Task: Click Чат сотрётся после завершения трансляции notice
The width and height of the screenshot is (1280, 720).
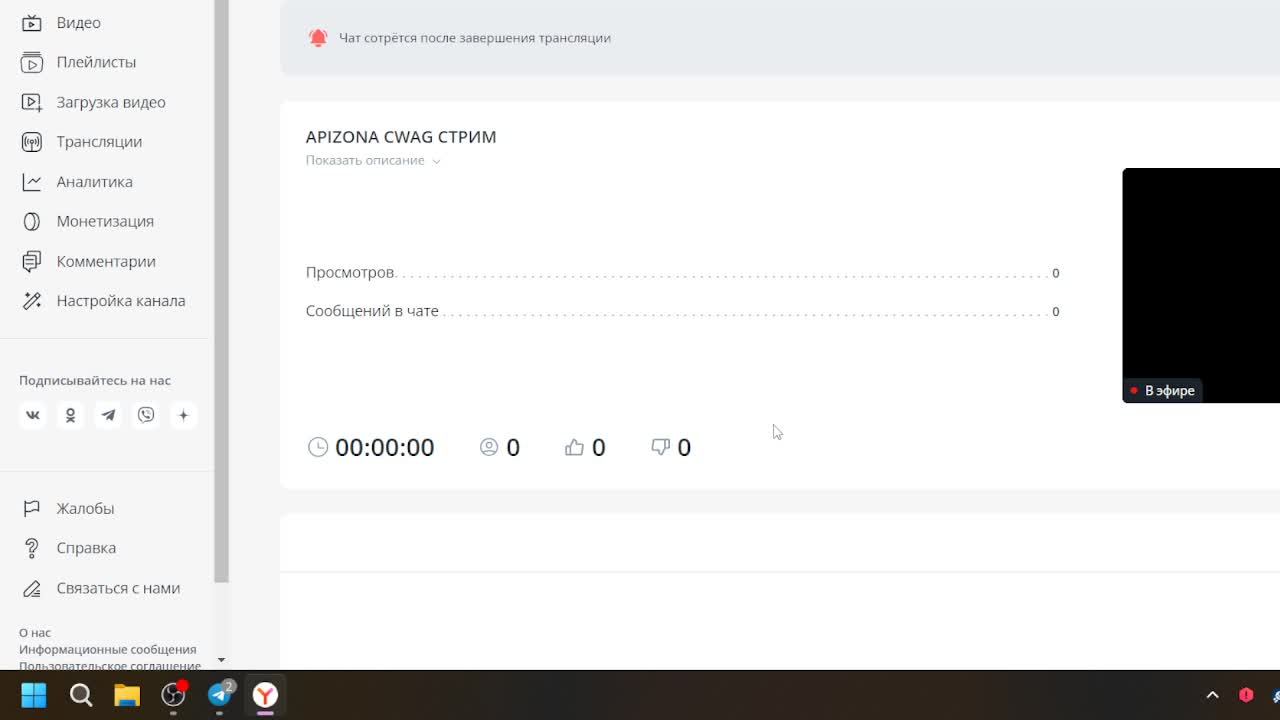Action: (x=475, y=38)
